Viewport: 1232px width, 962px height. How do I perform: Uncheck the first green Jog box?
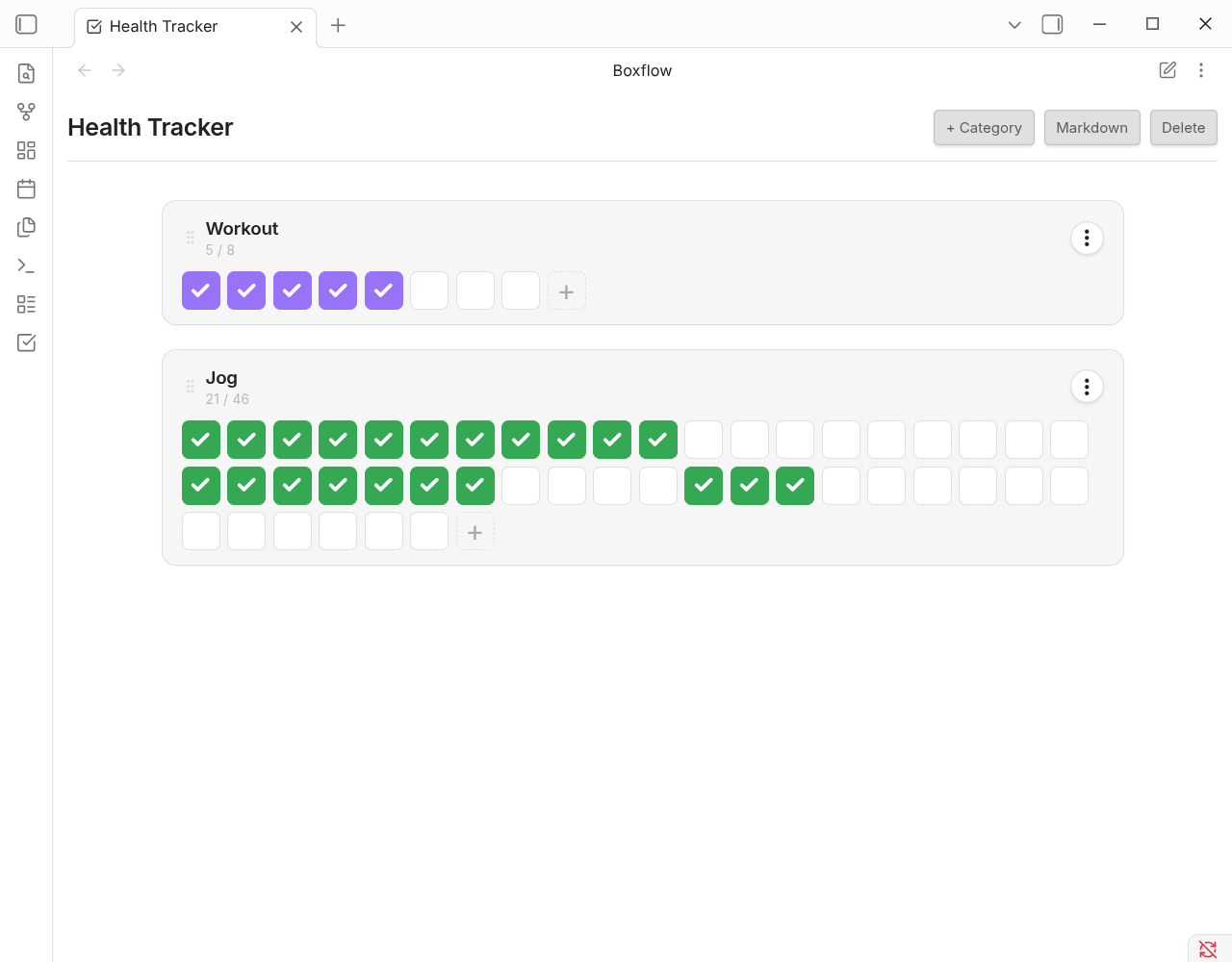point(201,440)
